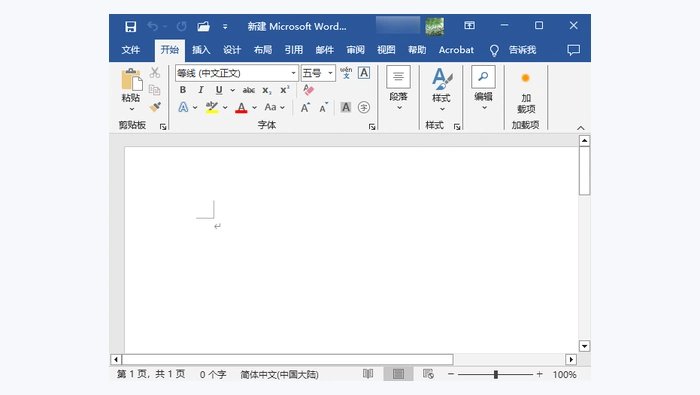Collapse the ribbon with the chevron
This screenshot has height=395, width=700.
point(580,128)
